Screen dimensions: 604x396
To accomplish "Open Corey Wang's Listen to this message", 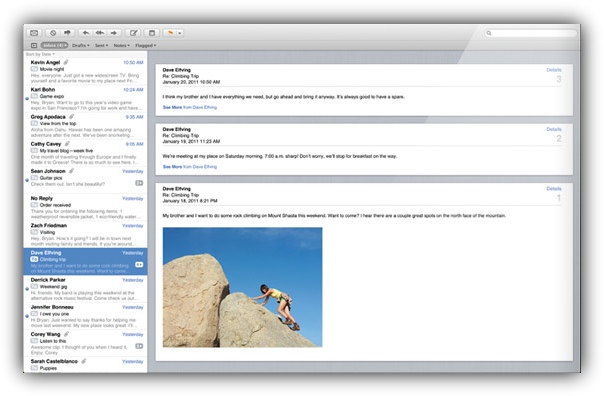I will pos(86,343).
